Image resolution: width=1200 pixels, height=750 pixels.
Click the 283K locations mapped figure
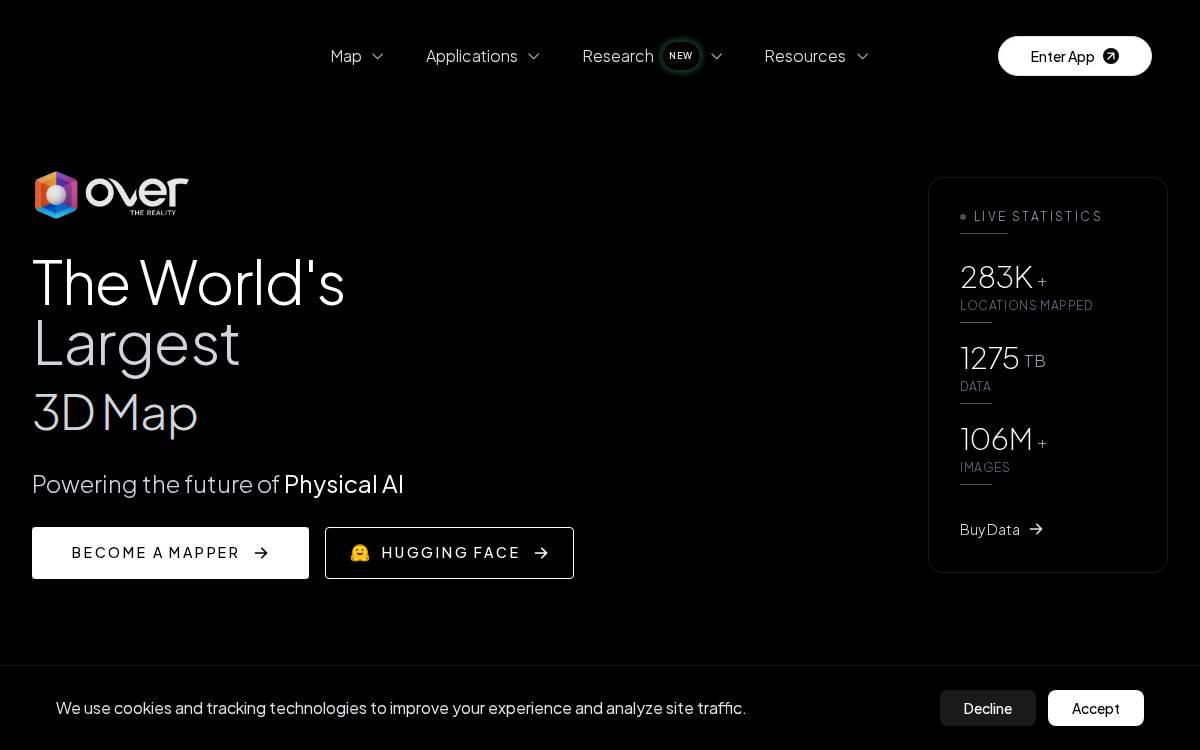pyautogui.click(x=1003, y=277)
